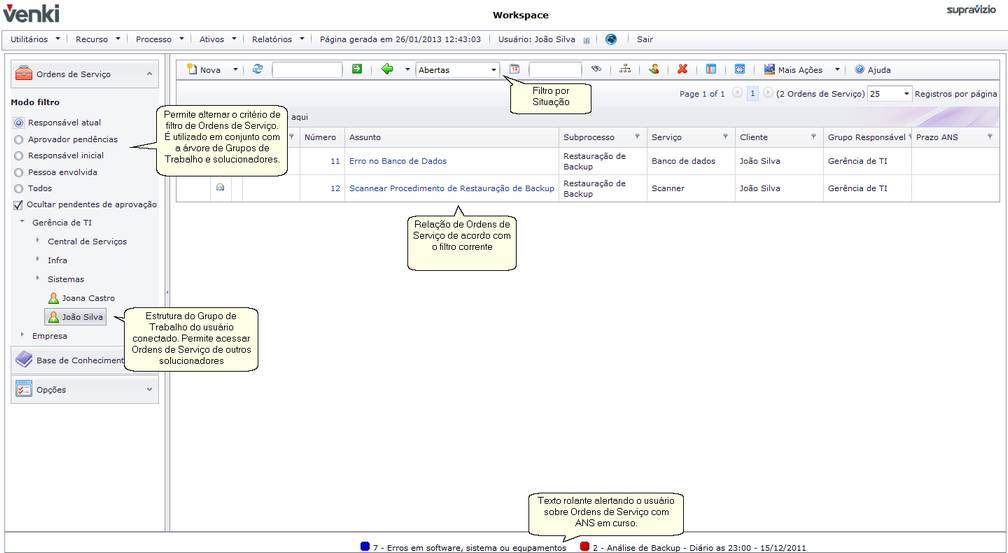Click the João Silva user icon
The image size is (1008, 553).
click(53, 317)
